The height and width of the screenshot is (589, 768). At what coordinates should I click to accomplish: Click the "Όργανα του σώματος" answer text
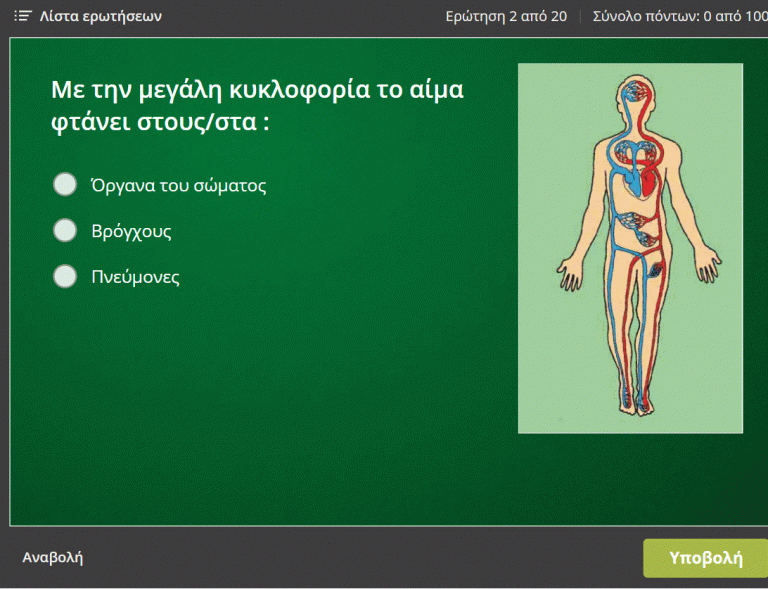click(178, 185)
